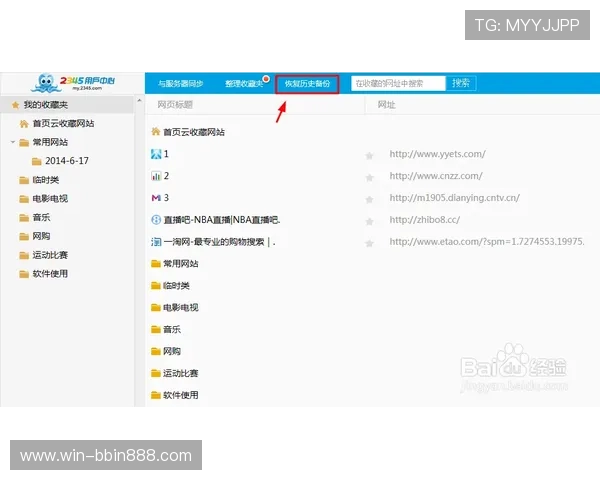Viewport: 600px width, 480px height.
Task: Click sidebar label 首页云收藏网站
Action: pyautogui.click(x=64, y=124)
